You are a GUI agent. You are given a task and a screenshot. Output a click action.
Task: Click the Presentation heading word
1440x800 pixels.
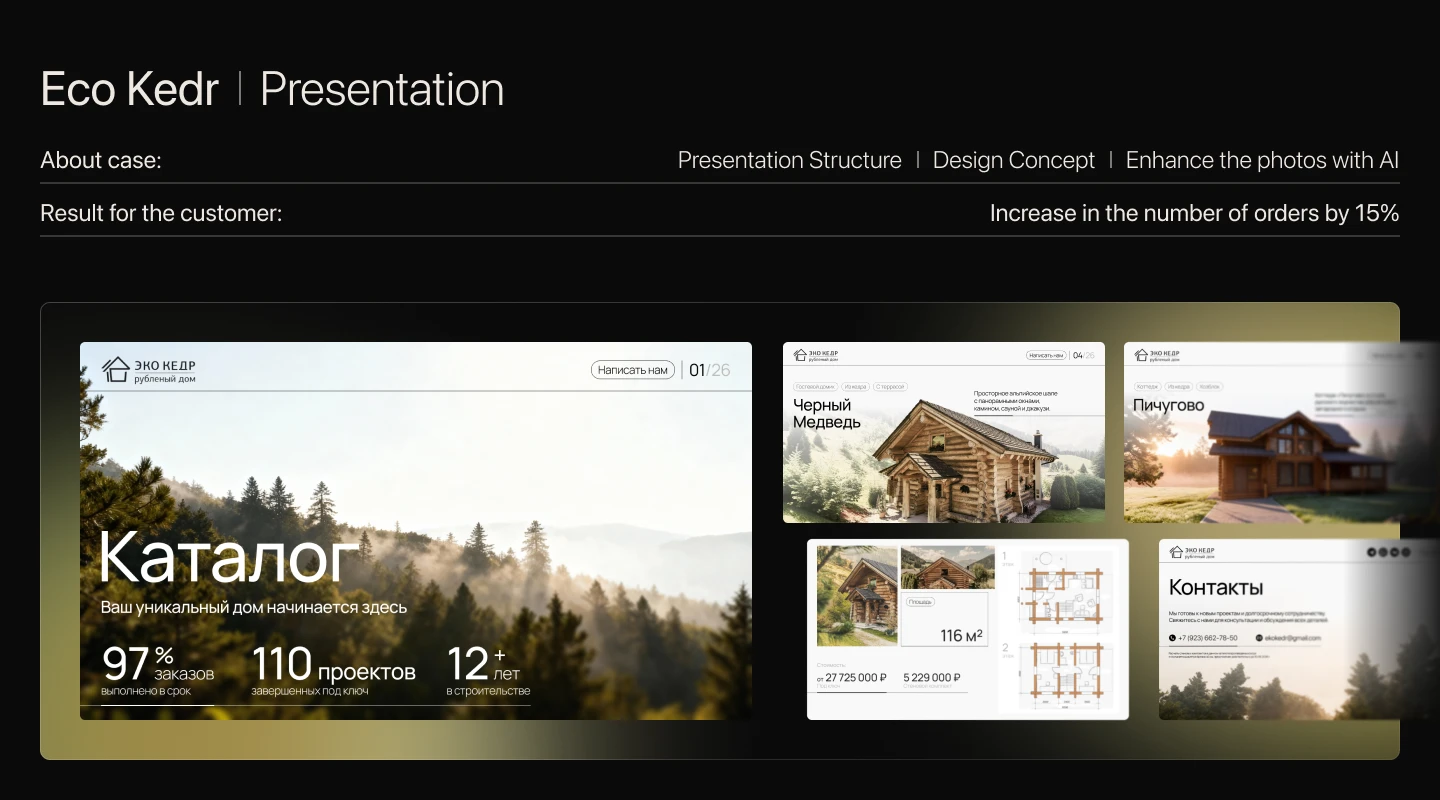point(382,89)
